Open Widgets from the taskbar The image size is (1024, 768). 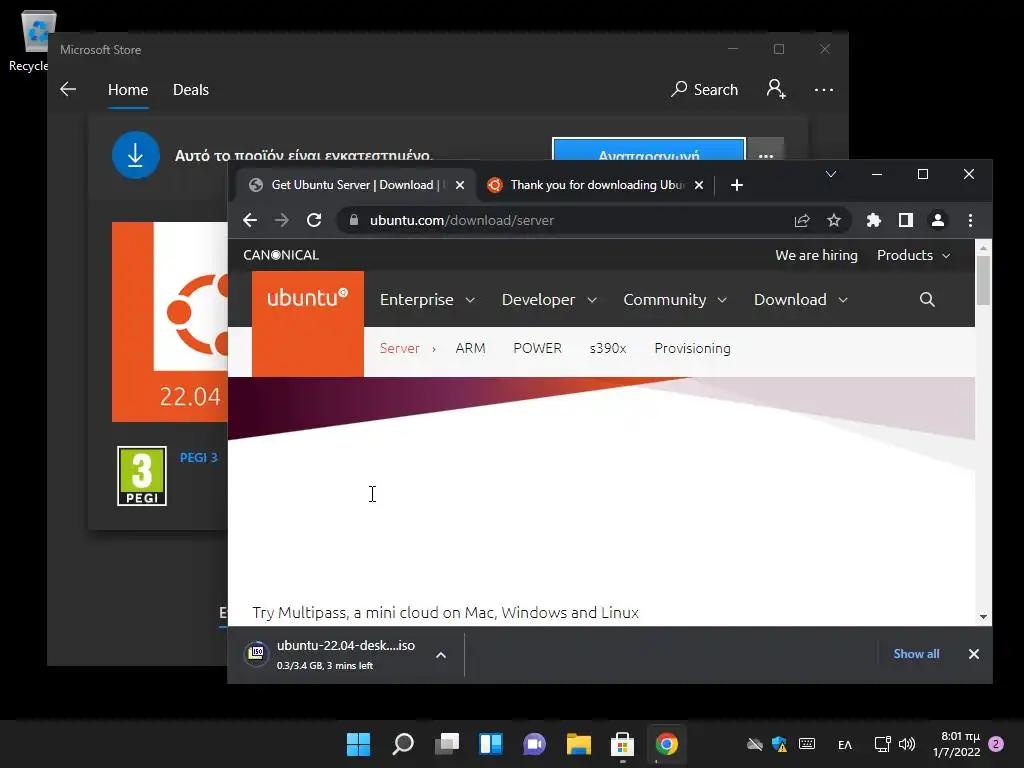point(491,744)
